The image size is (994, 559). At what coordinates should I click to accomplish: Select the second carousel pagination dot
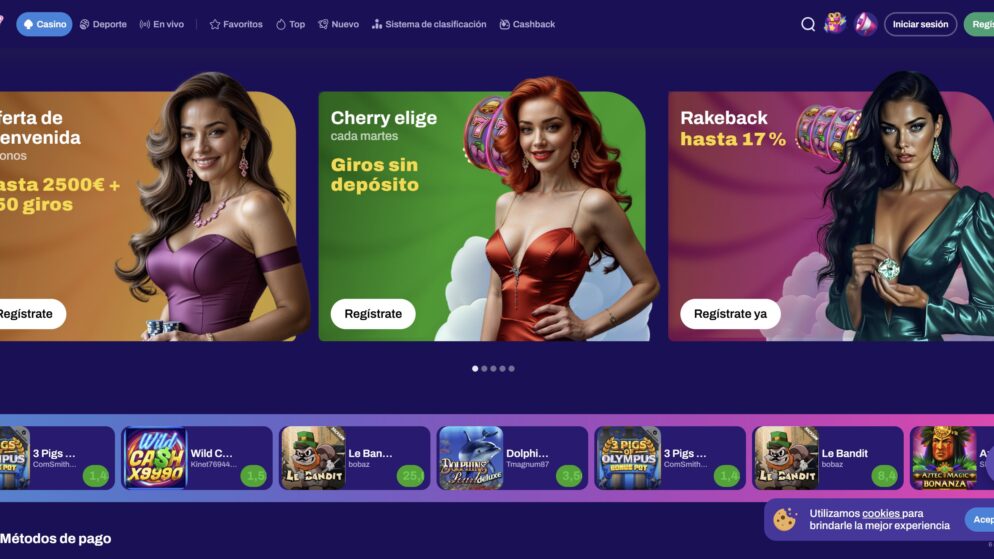484,368
